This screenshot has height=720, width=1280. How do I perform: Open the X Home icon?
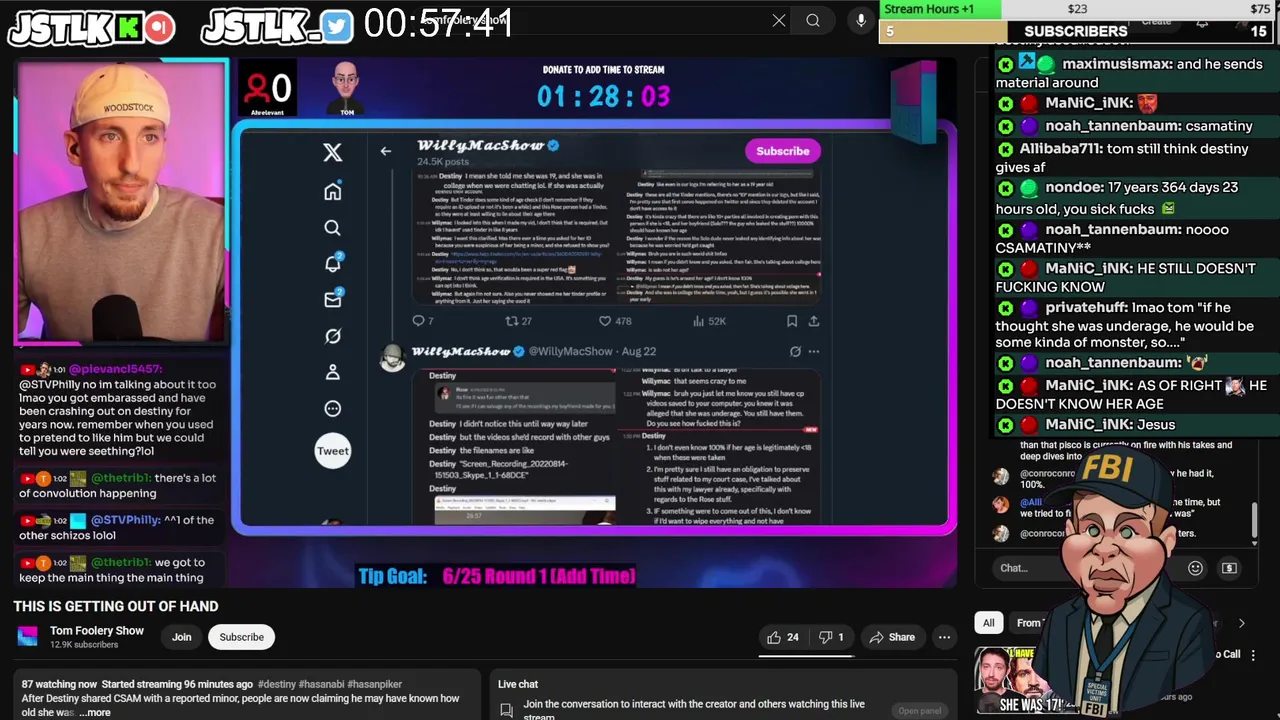333,191
